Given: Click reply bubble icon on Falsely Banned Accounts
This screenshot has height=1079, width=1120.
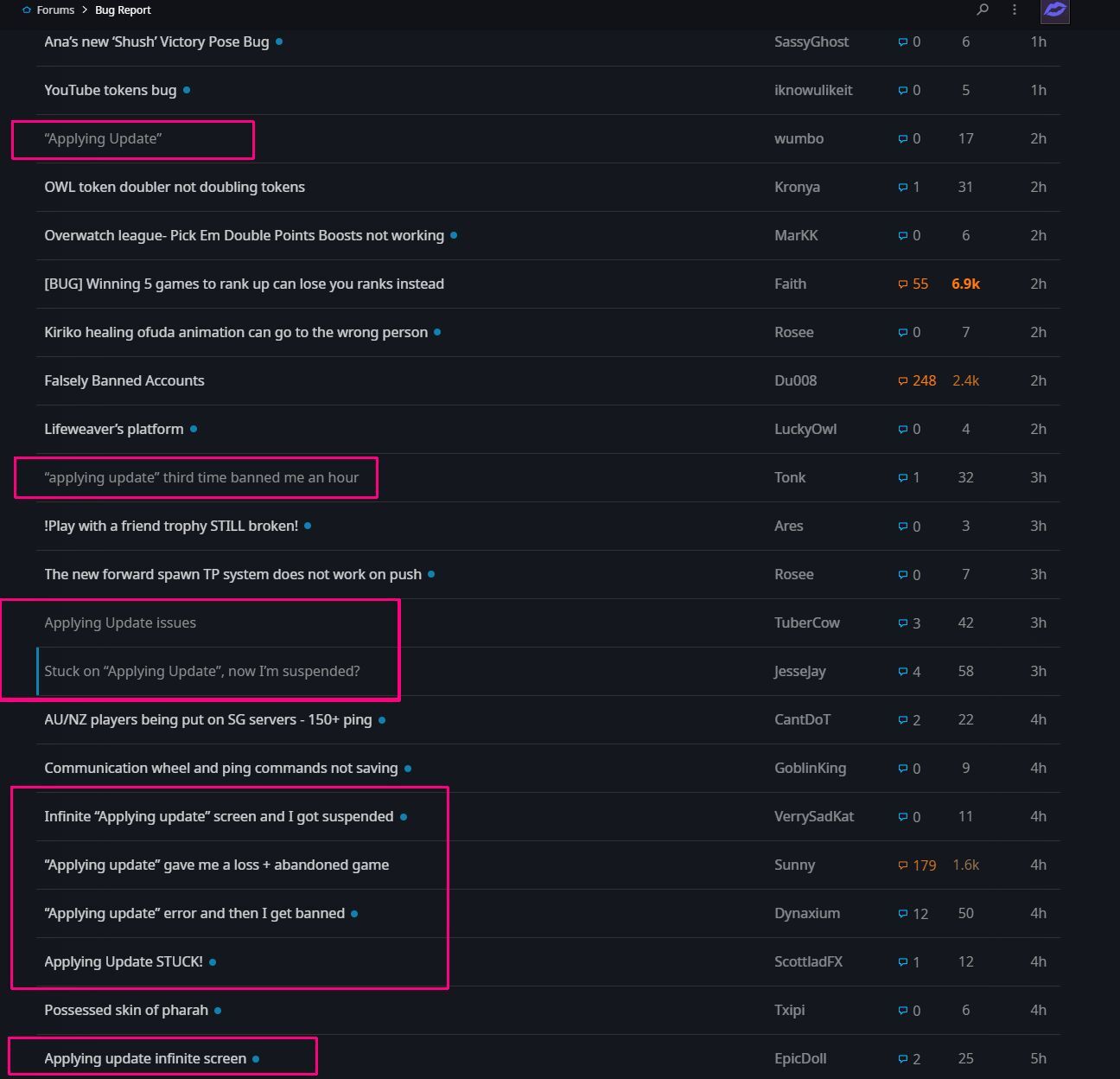Looking at the screenshot, I should pos(903,381).
